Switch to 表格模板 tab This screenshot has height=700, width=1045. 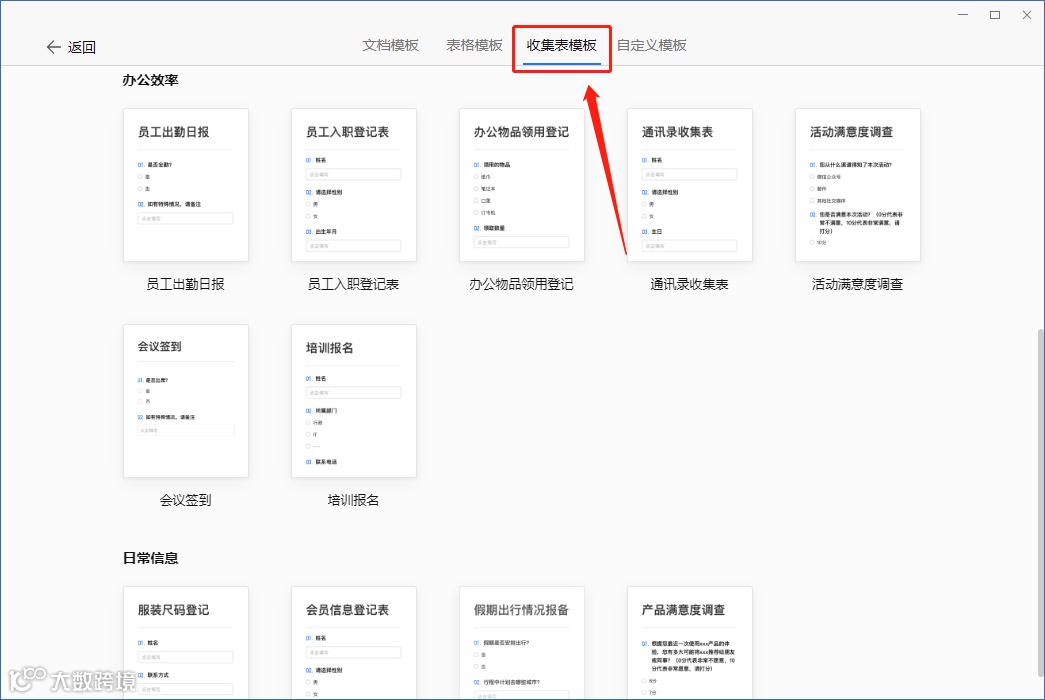[x=475, y=45]
